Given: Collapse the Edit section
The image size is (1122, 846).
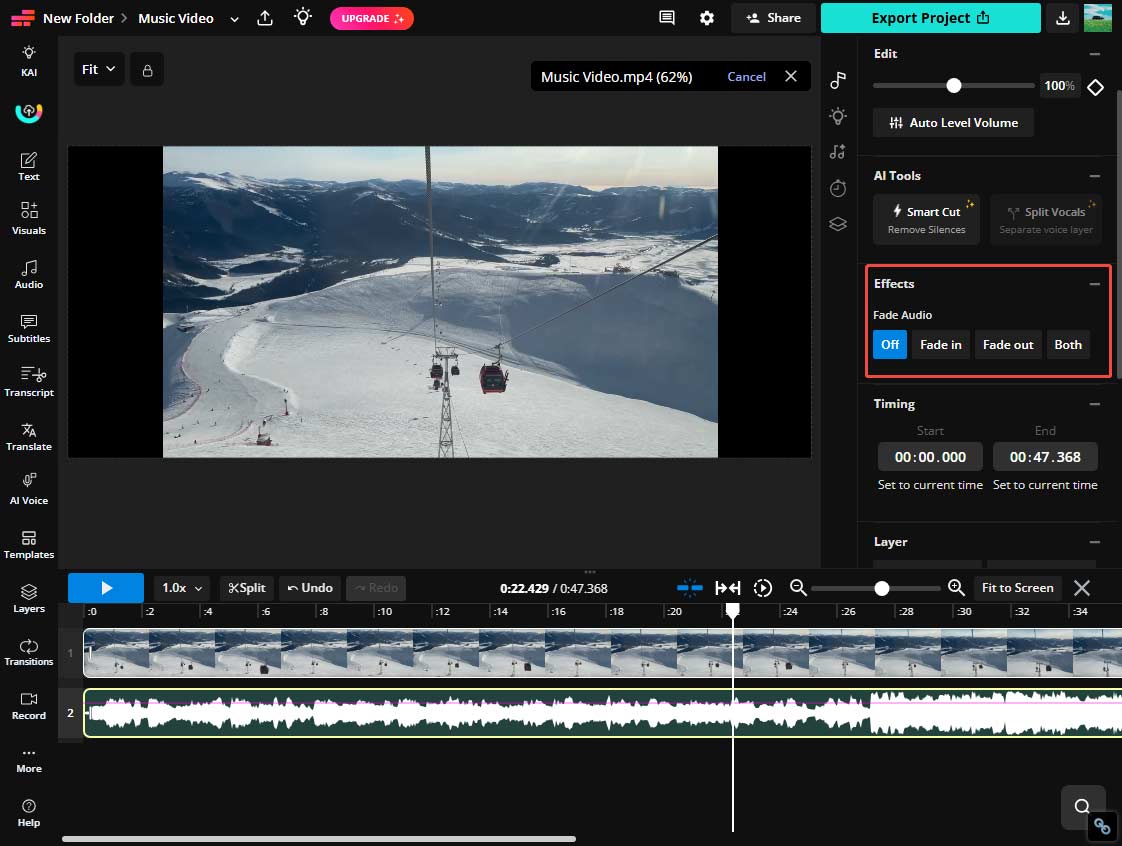Looking at the screenshot, I should (1094, 54).
